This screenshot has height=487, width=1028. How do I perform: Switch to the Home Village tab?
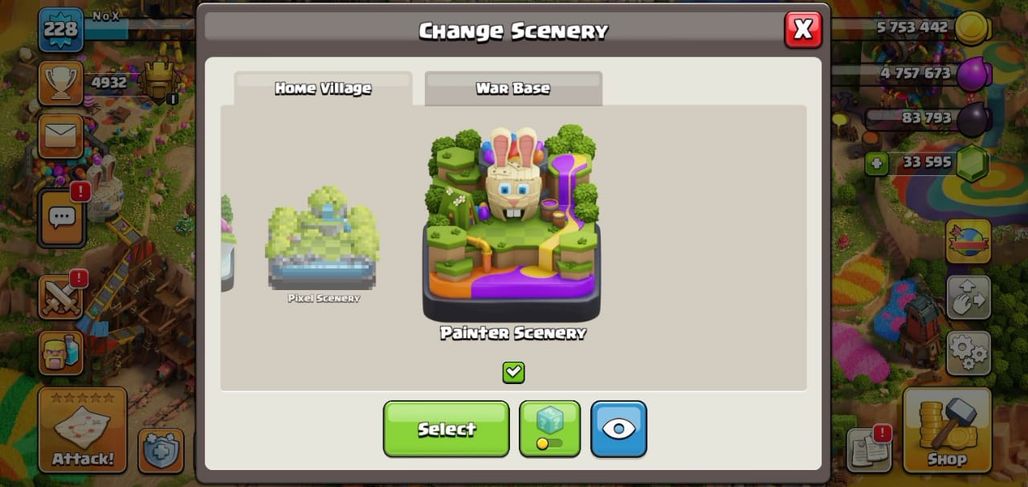[323, 88]
